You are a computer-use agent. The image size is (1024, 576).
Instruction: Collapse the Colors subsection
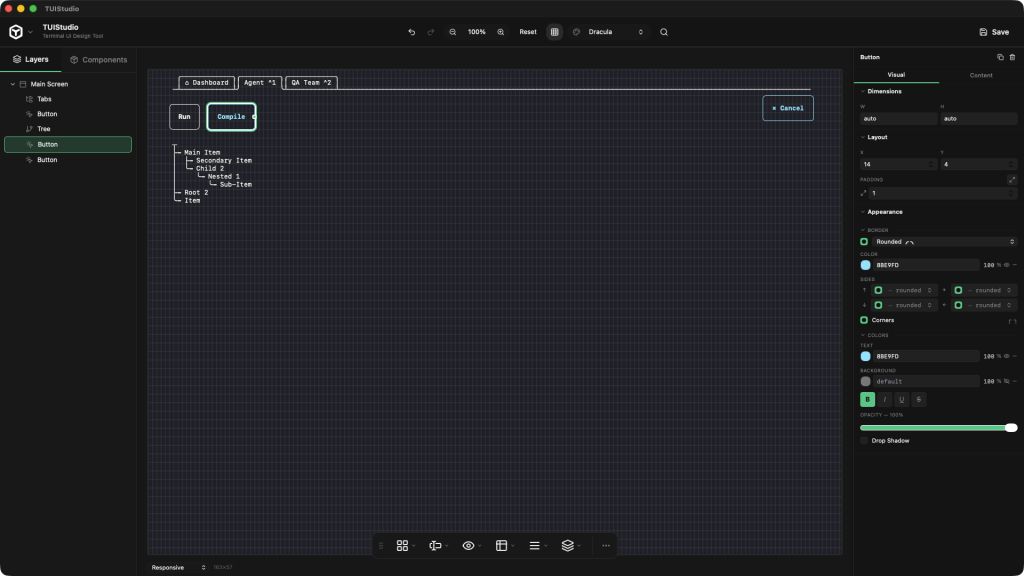(x=863, y=335)
